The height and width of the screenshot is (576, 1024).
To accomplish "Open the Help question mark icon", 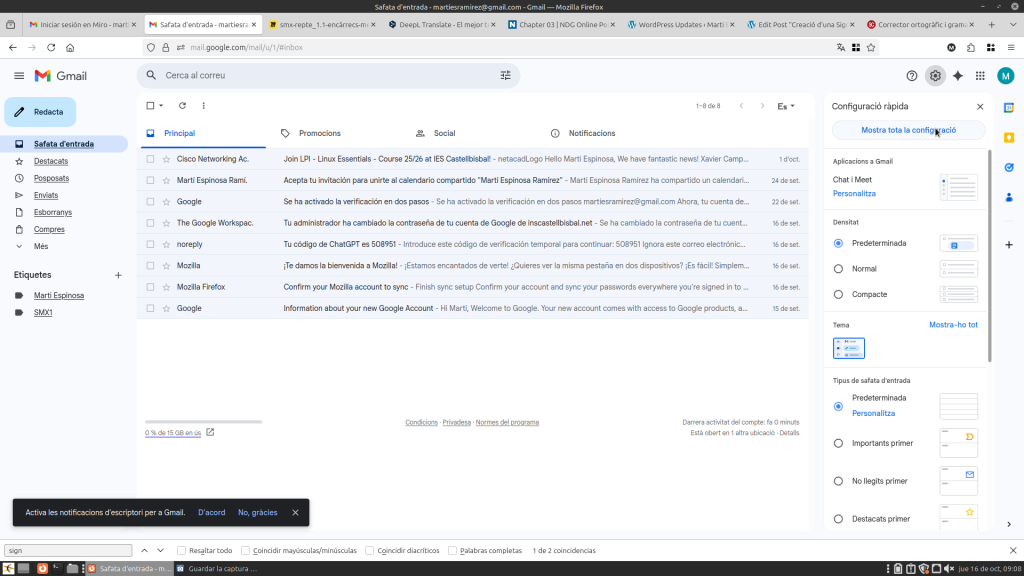I will point(911,75).
